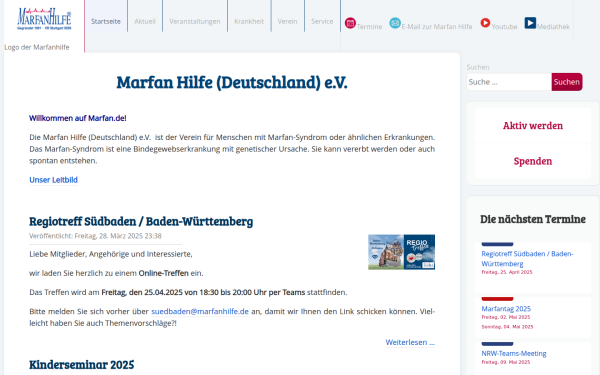Click the Freitag, 02. Mai 2025 date
This screenshot has width=600, height=375.
pyautogui.click(x=506, y=317)
